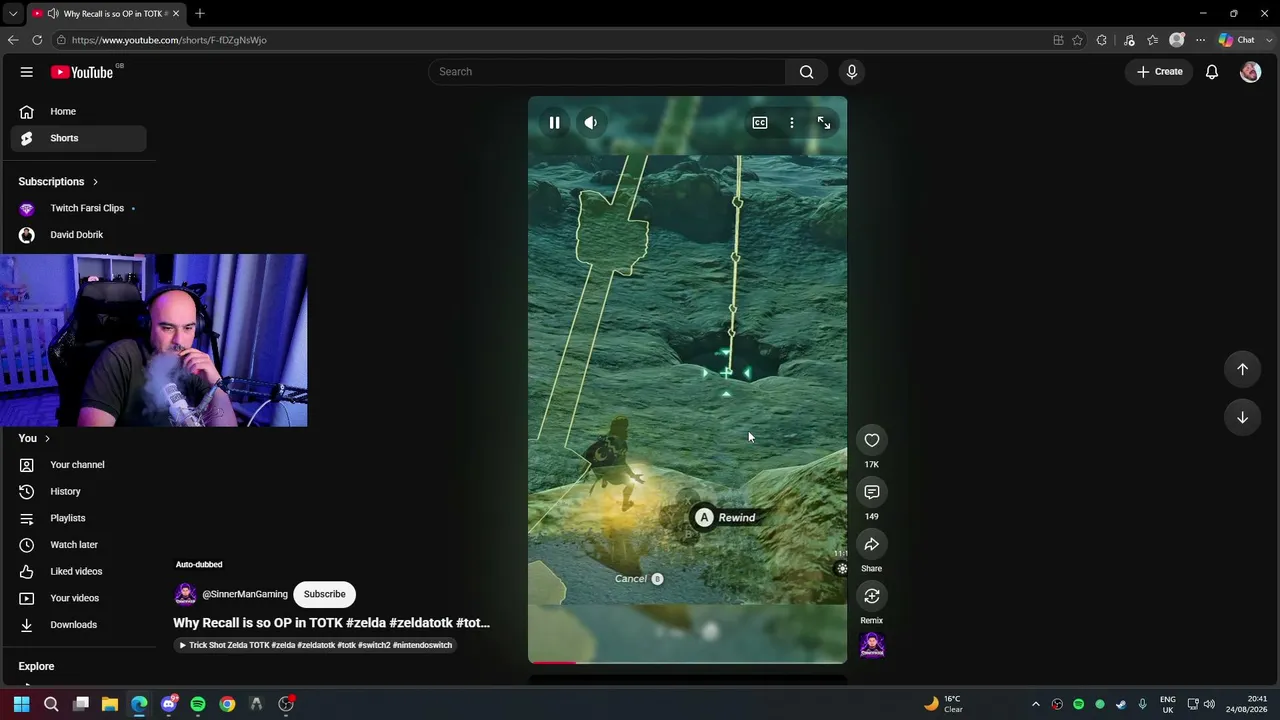Screen dimensions: 1280x720
Task: Open the @SinnerManGaming channel link
Action: (x=245, y=594)
